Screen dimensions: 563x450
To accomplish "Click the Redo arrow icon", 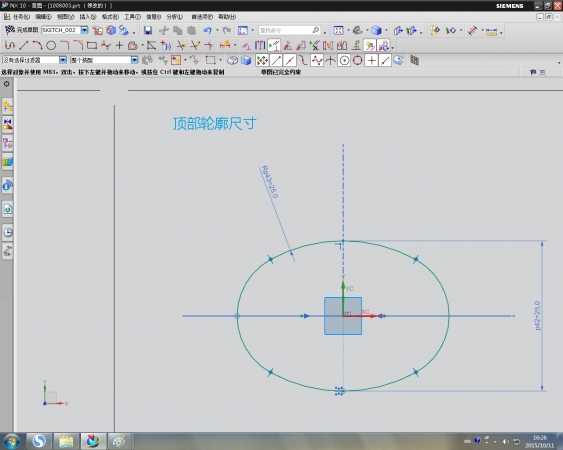I will click(x=227, y=31).
